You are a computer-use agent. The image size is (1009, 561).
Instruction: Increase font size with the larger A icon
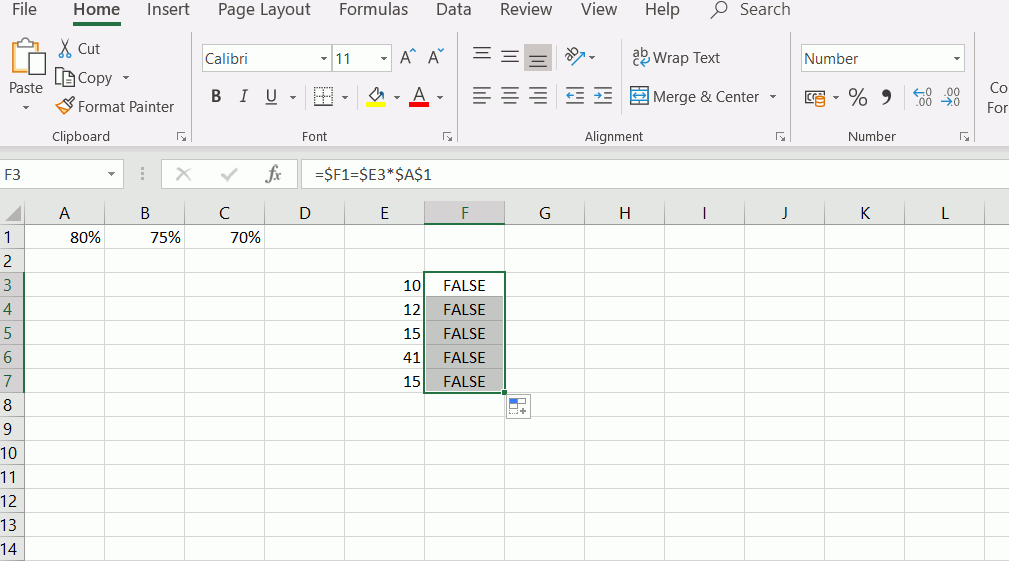[407, 58]
